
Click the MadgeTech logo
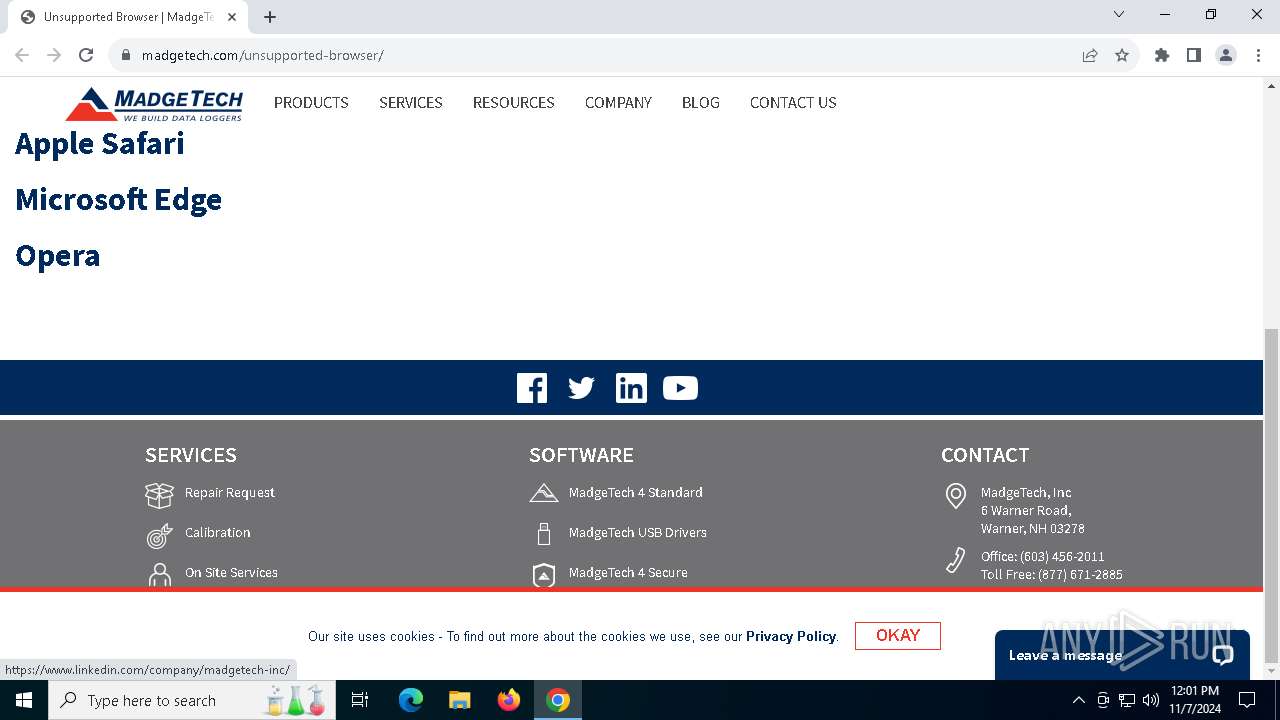click(154, 103)
